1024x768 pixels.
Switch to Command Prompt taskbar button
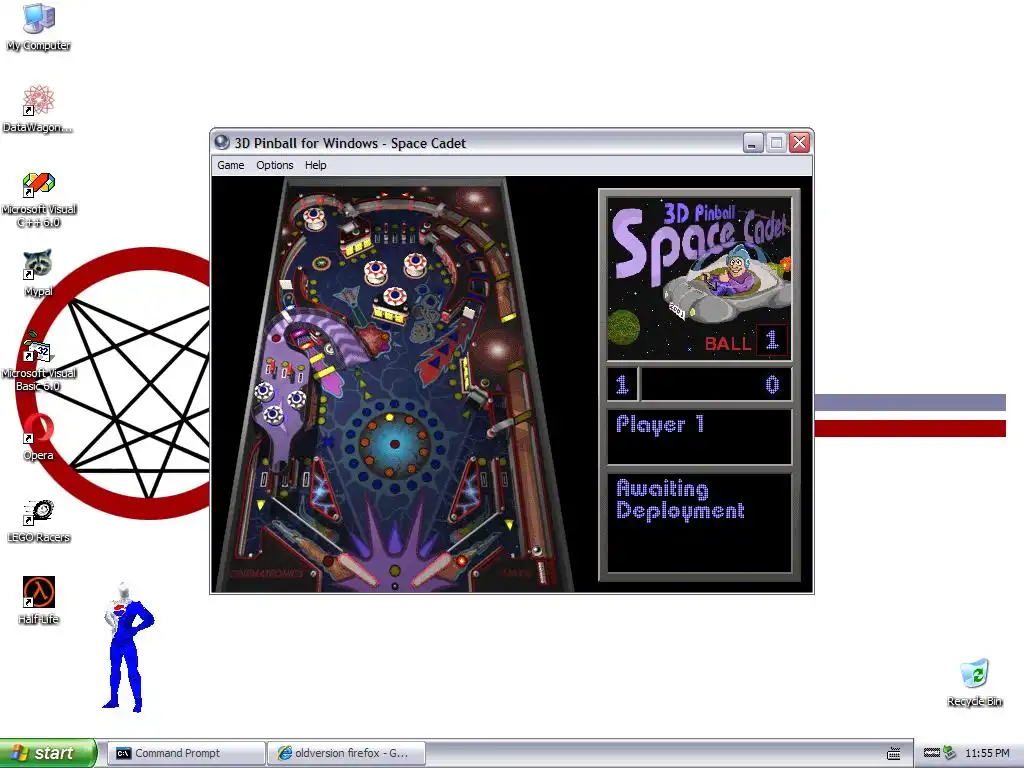pyautogui.click(x=186, y=753)
